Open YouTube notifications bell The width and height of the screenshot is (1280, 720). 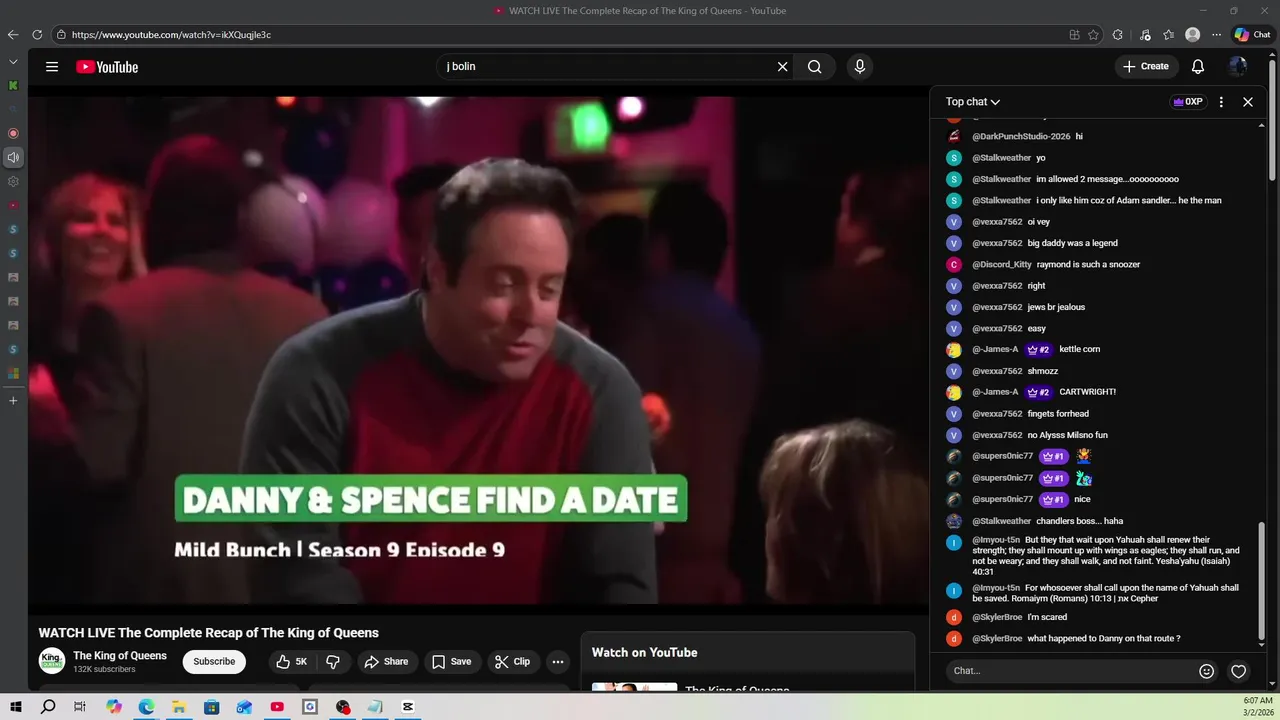pyautogui.click(x=1198, y=67)
